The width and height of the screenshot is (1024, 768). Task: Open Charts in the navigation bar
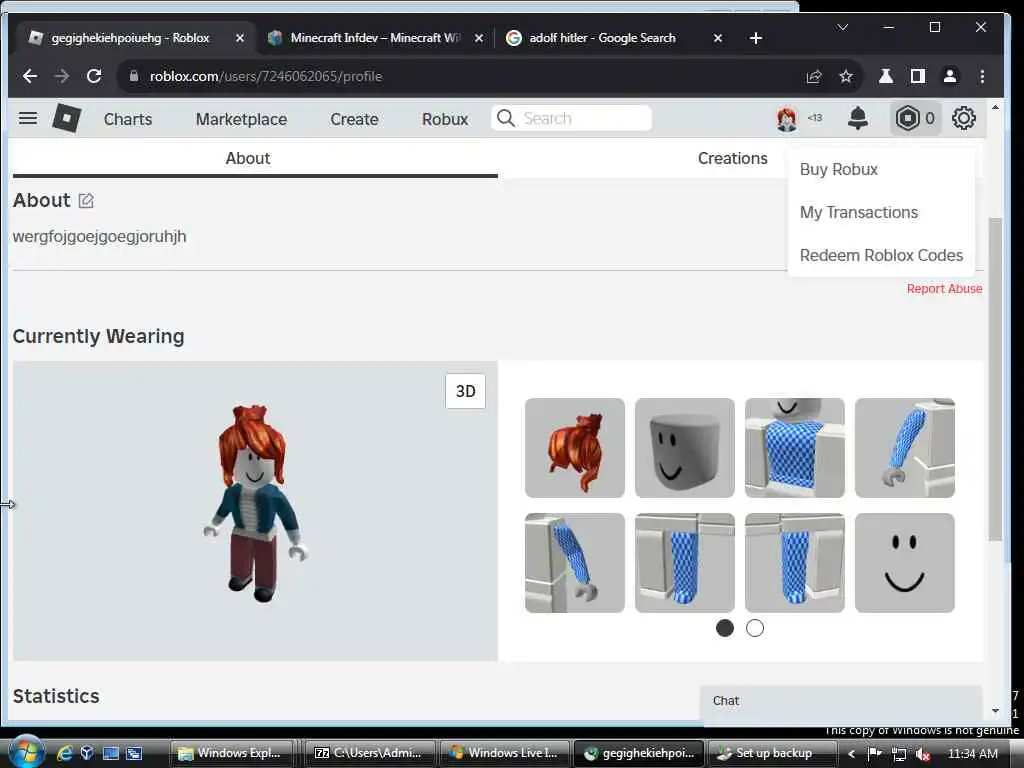[128, 119]
